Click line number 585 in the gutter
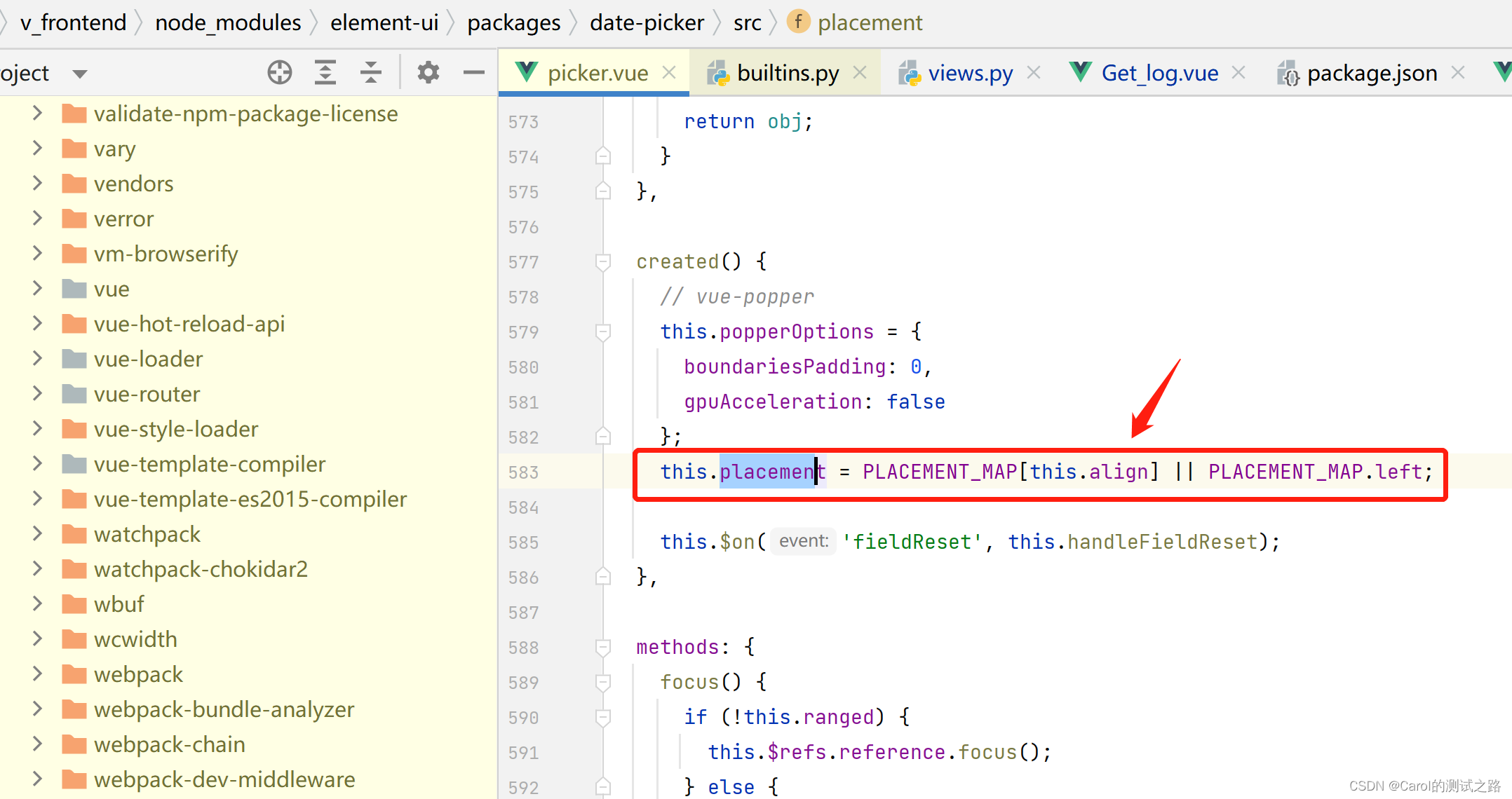Image resolution: width=1512 pixels, height=799 pixels. (523, 542)
